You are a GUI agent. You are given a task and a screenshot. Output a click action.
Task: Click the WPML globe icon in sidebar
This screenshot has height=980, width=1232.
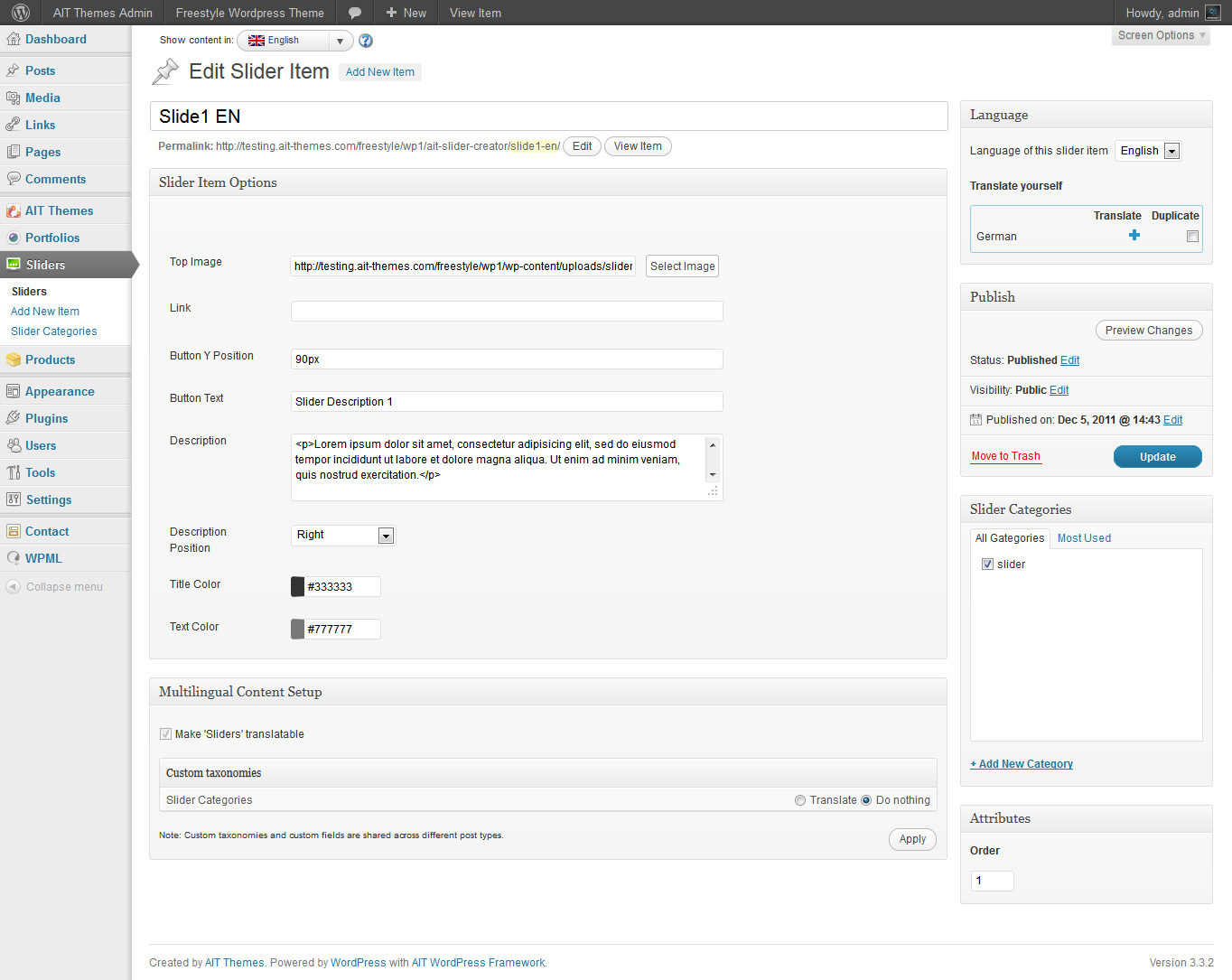pyautogui.click(x=13, y=558)
